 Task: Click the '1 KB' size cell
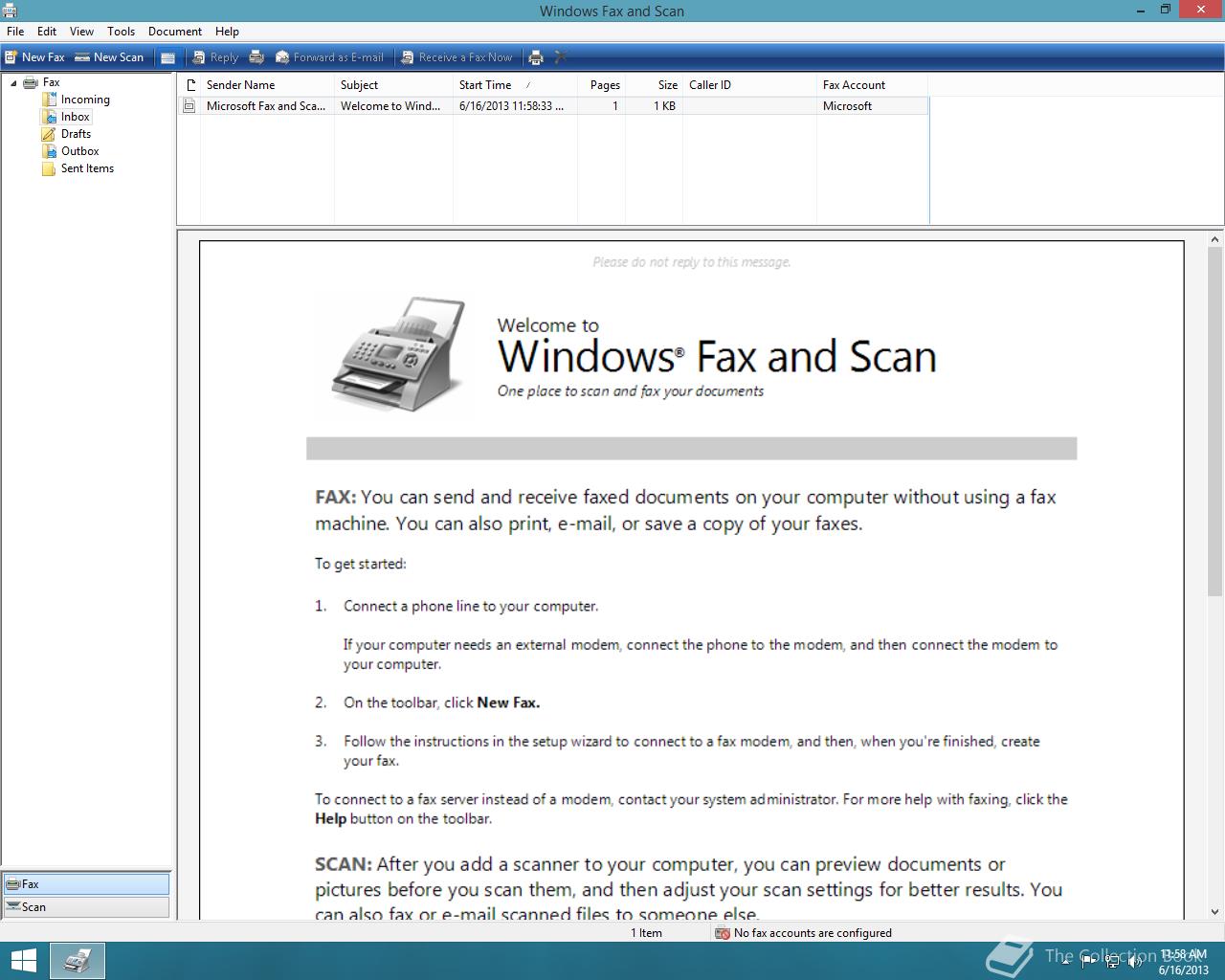[664, 106]
